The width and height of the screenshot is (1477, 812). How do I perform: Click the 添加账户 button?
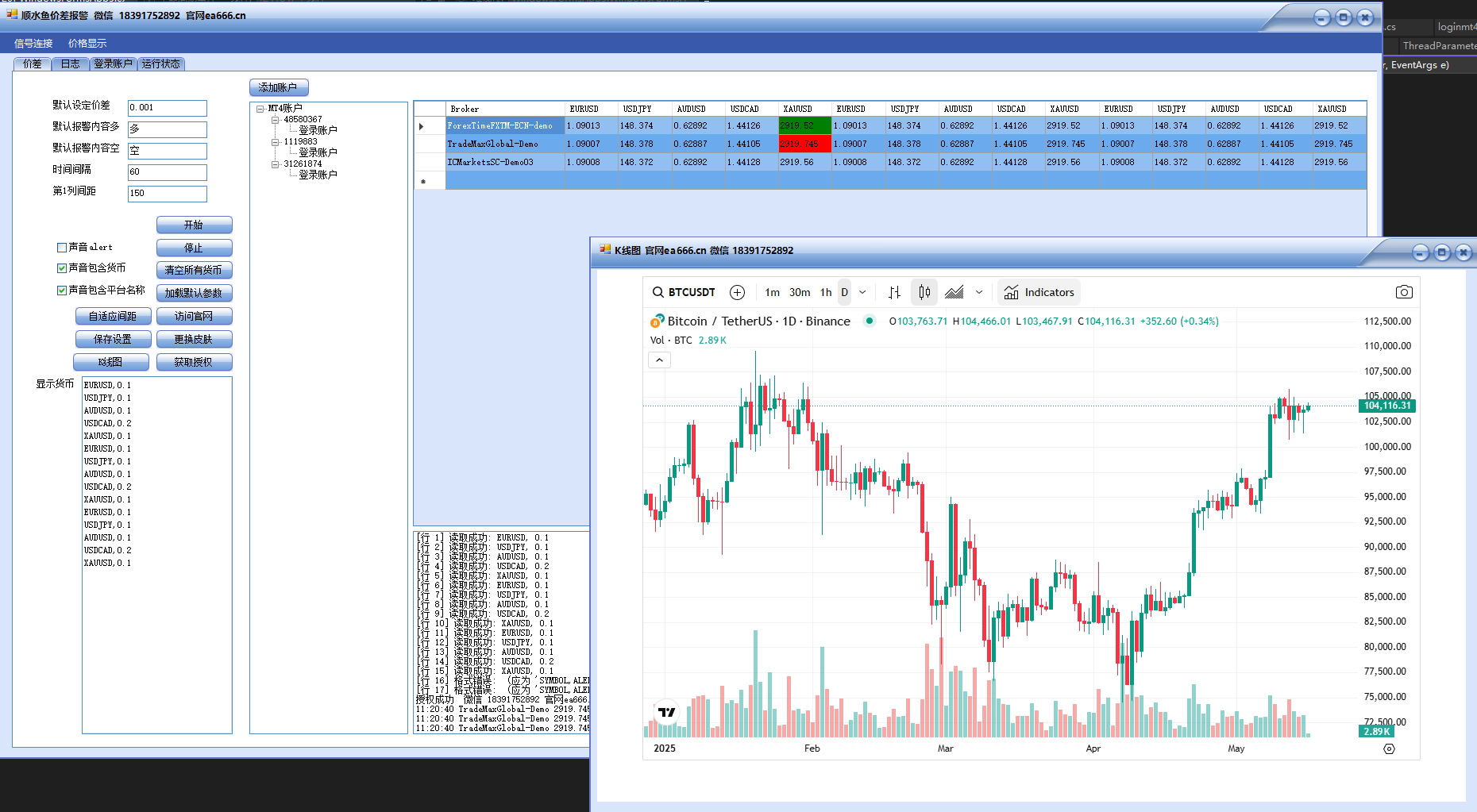[278, 87]
